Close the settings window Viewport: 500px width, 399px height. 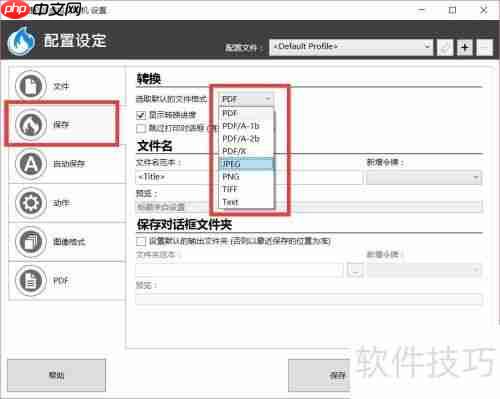pyautogui.click(x=484, y=10)
